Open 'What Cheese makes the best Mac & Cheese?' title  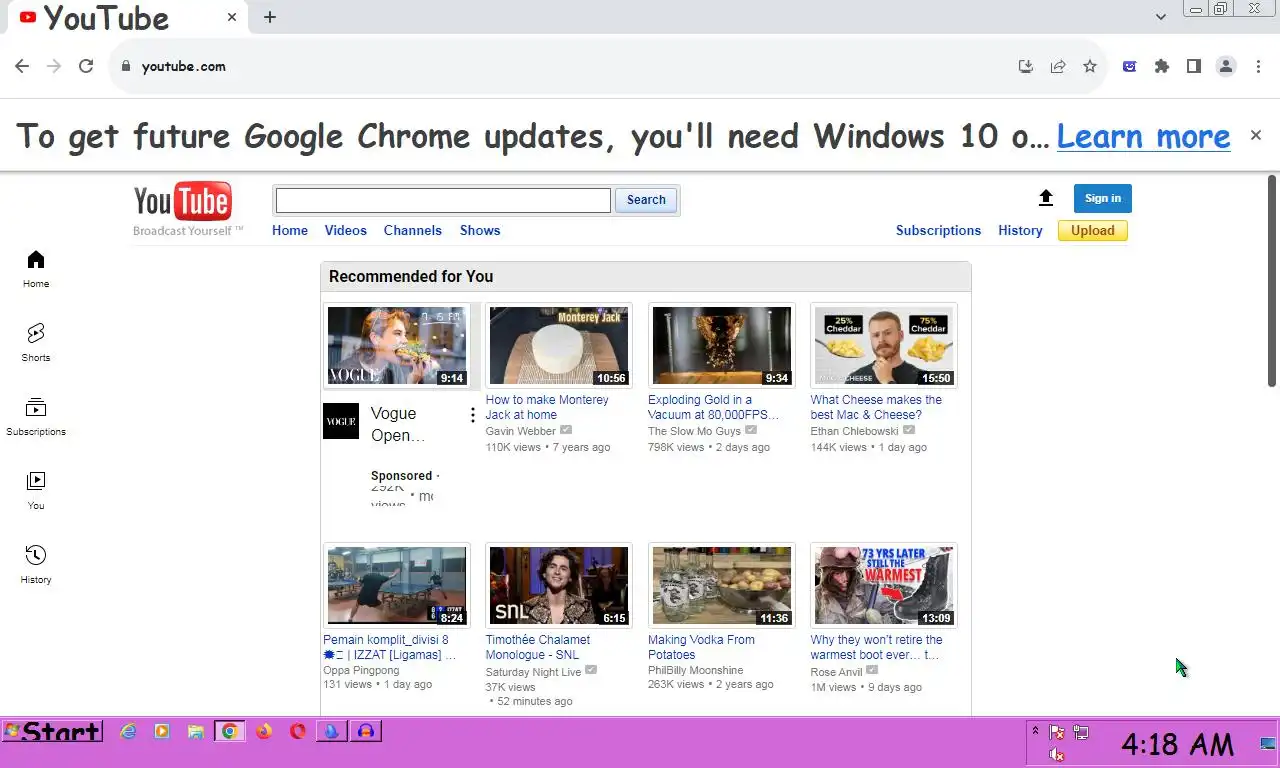point(876,407)
